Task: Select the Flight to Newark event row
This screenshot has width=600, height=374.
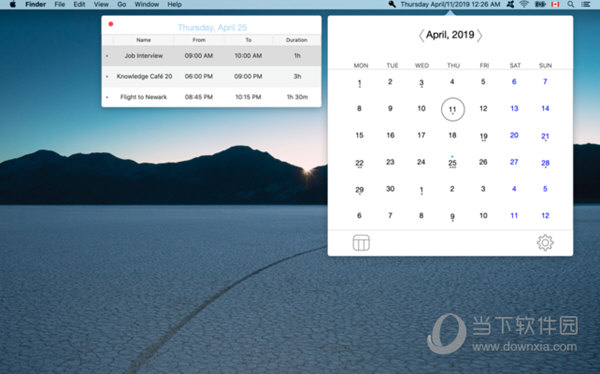Action: pyautogui.click(x=211, y=97)
